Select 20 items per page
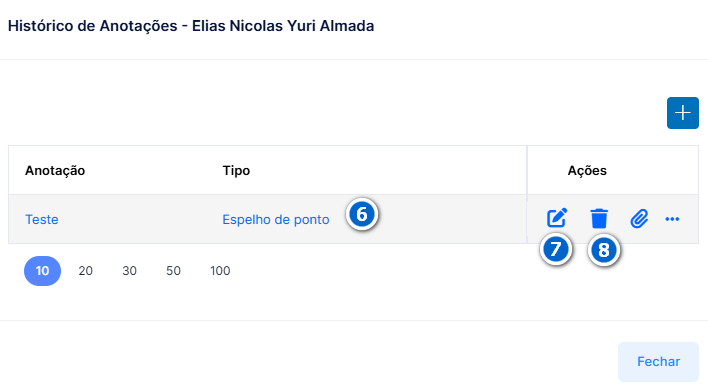708x391 pixels. pyautogui.click(x=85, y=271)
